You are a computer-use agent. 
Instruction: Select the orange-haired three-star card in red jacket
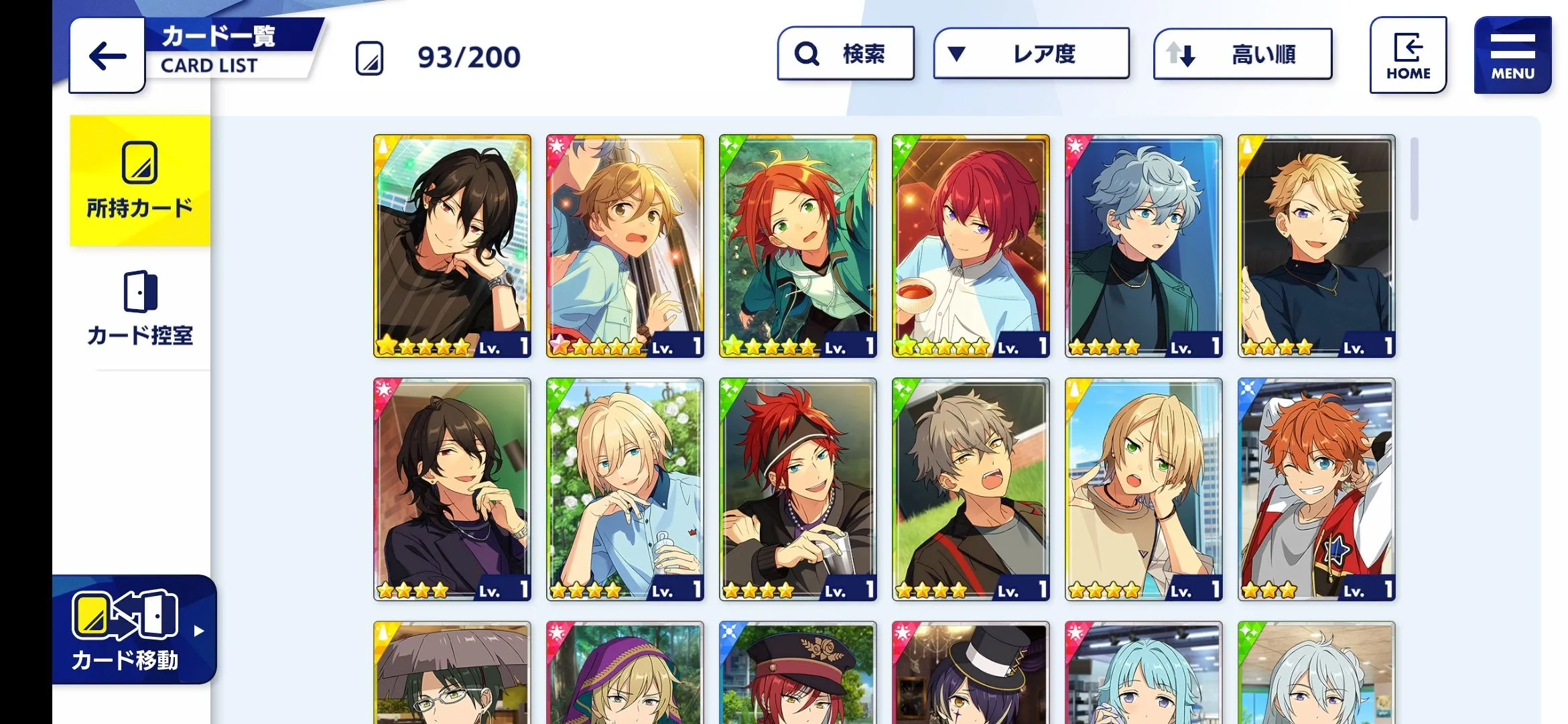point(1317,489)
